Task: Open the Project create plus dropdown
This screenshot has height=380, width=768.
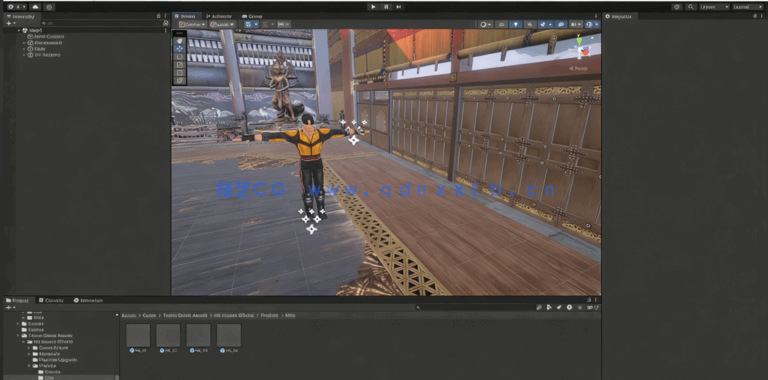Action: coord(11,308)
